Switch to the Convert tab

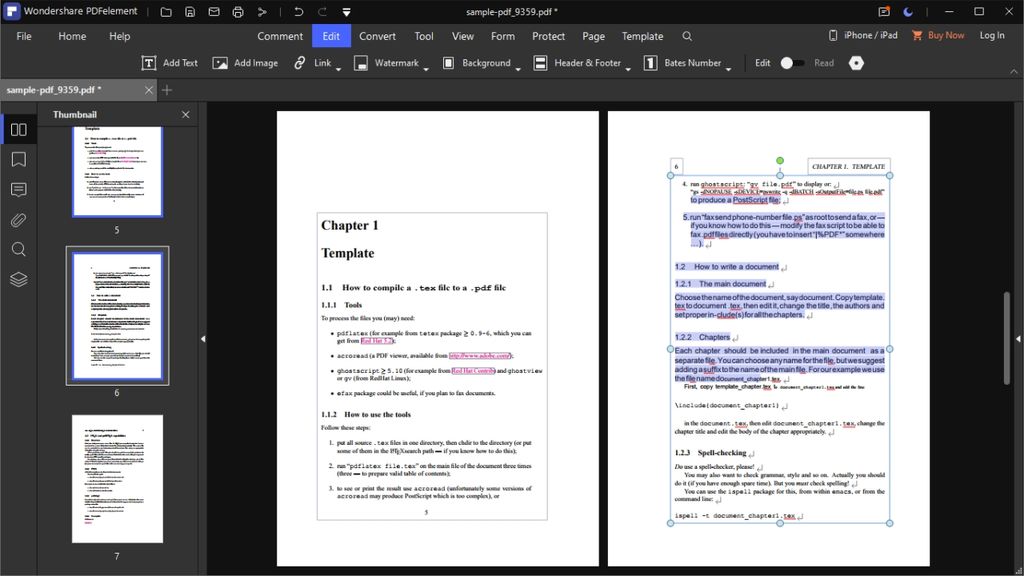click(x=377, y=35)
